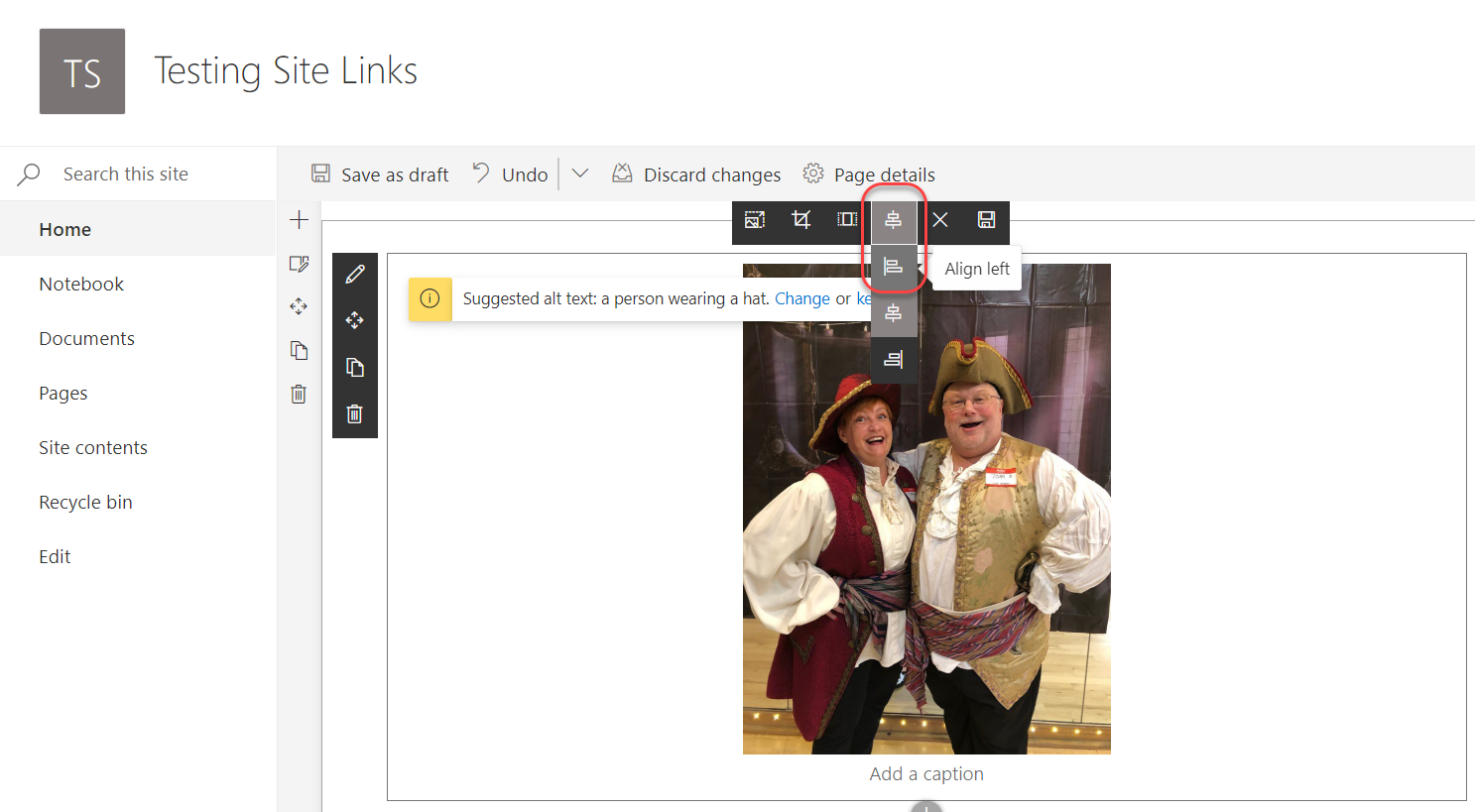Choose Align left from alignment dropdown

893,267
